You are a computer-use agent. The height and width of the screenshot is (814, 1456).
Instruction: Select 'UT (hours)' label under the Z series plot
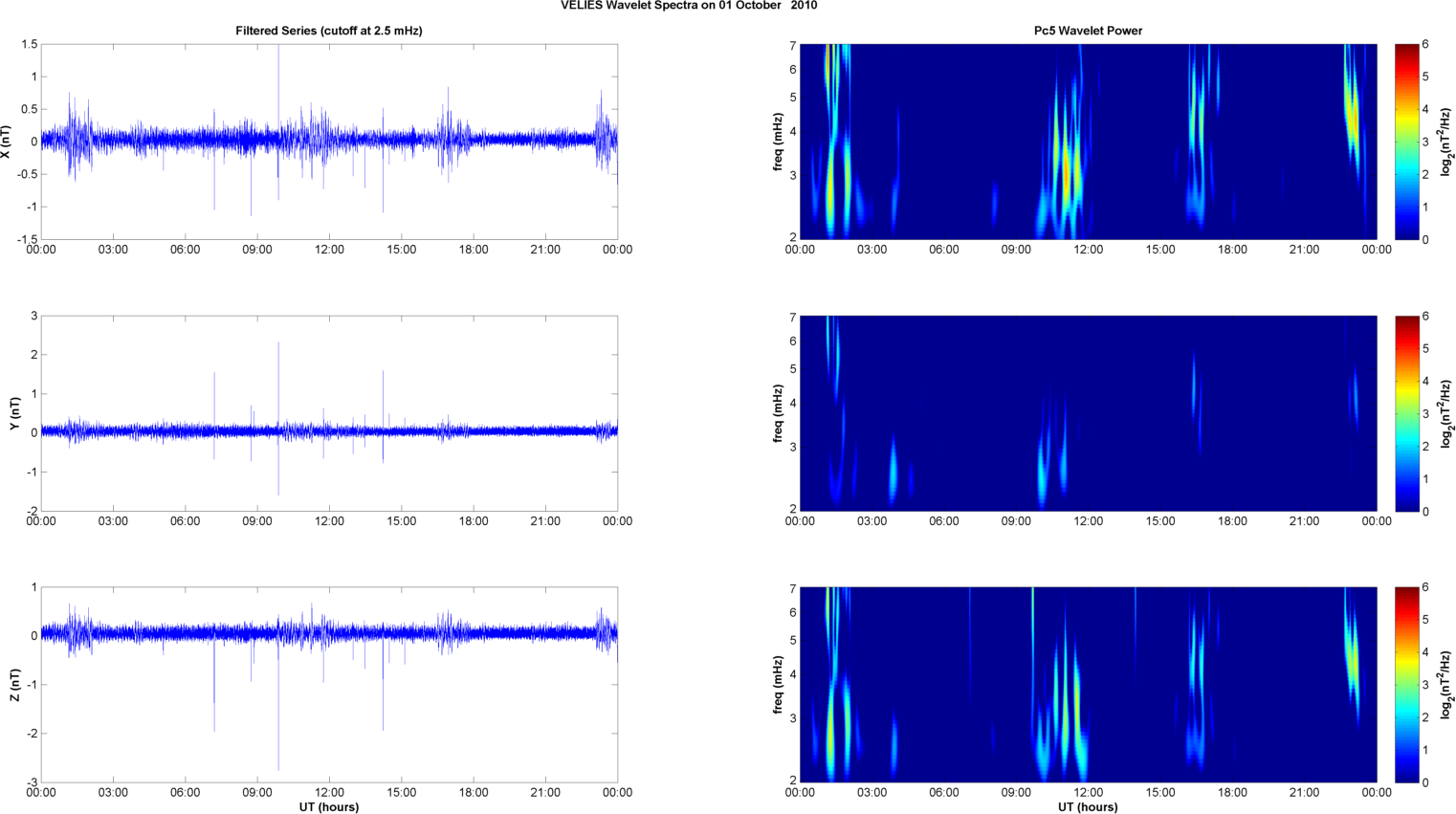coord(329,807)
